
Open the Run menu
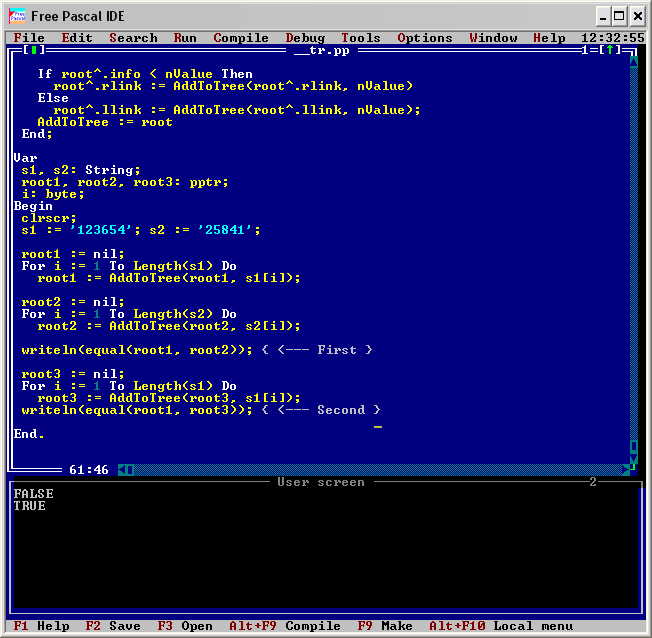click(185, 38)
